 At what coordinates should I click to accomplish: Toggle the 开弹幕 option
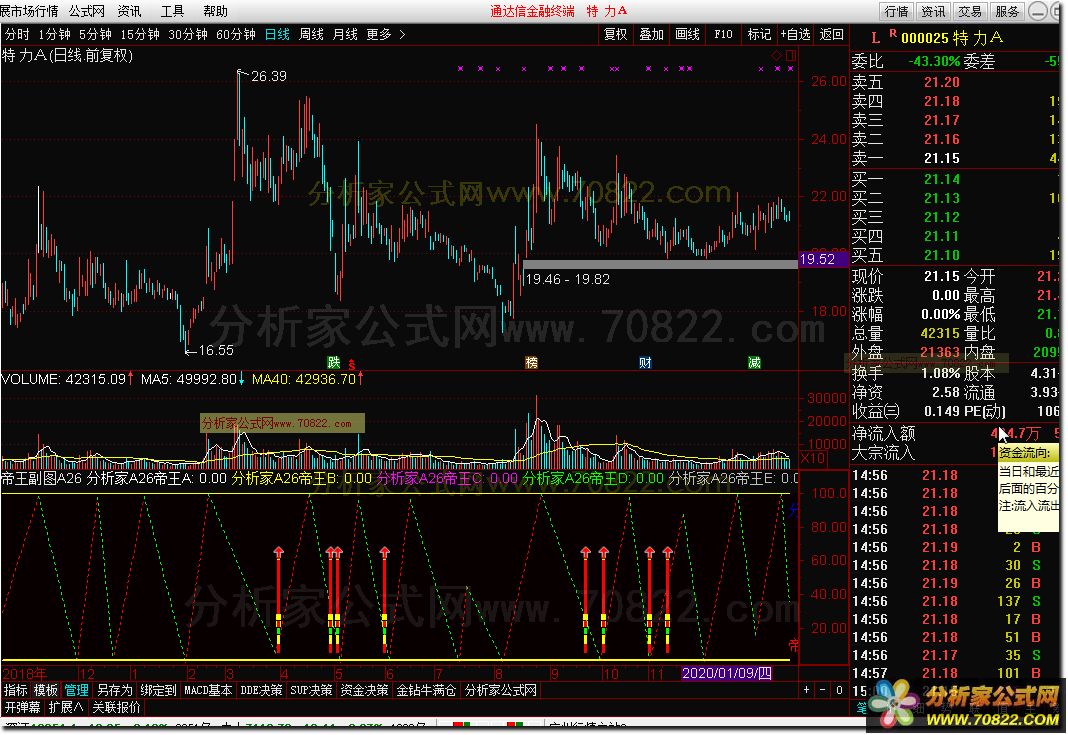click(x=22, y=707)
